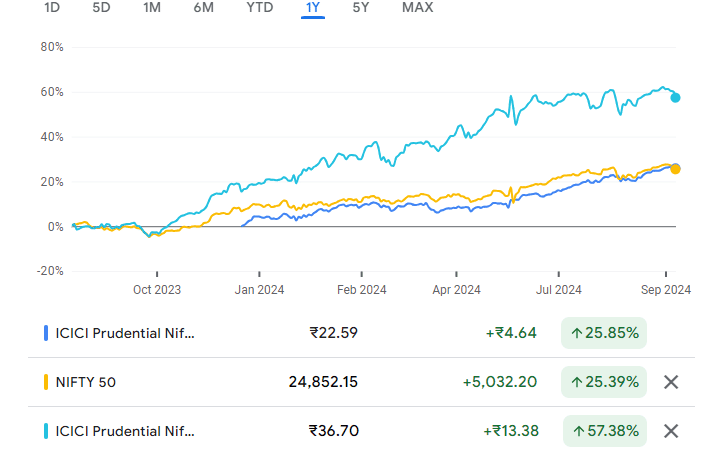The width and height of the screenshot is (709, 454).
Task: Click the 57.38% gain up-arrow badge
Action: [x=605, y=431]
